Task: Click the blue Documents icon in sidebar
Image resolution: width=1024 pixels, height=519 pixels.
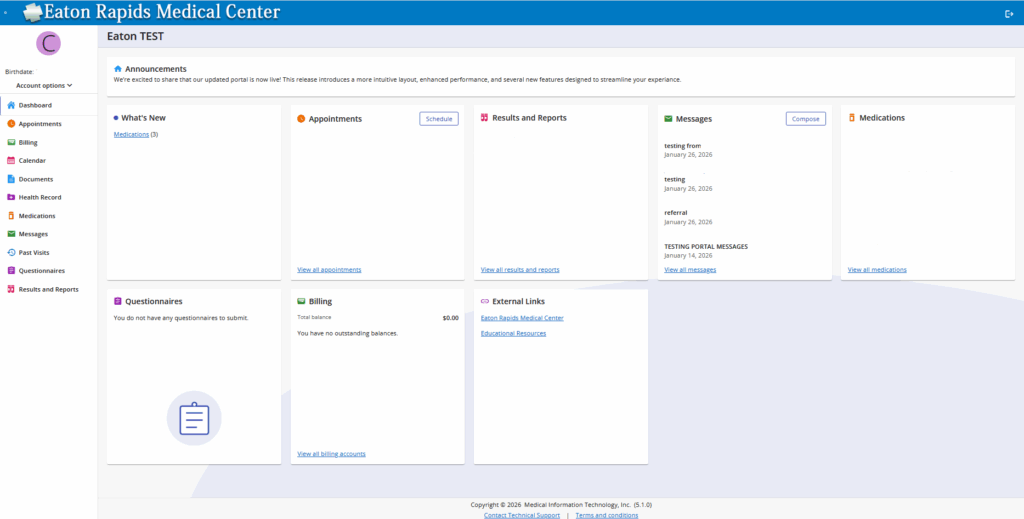Action: coord(11,179)
